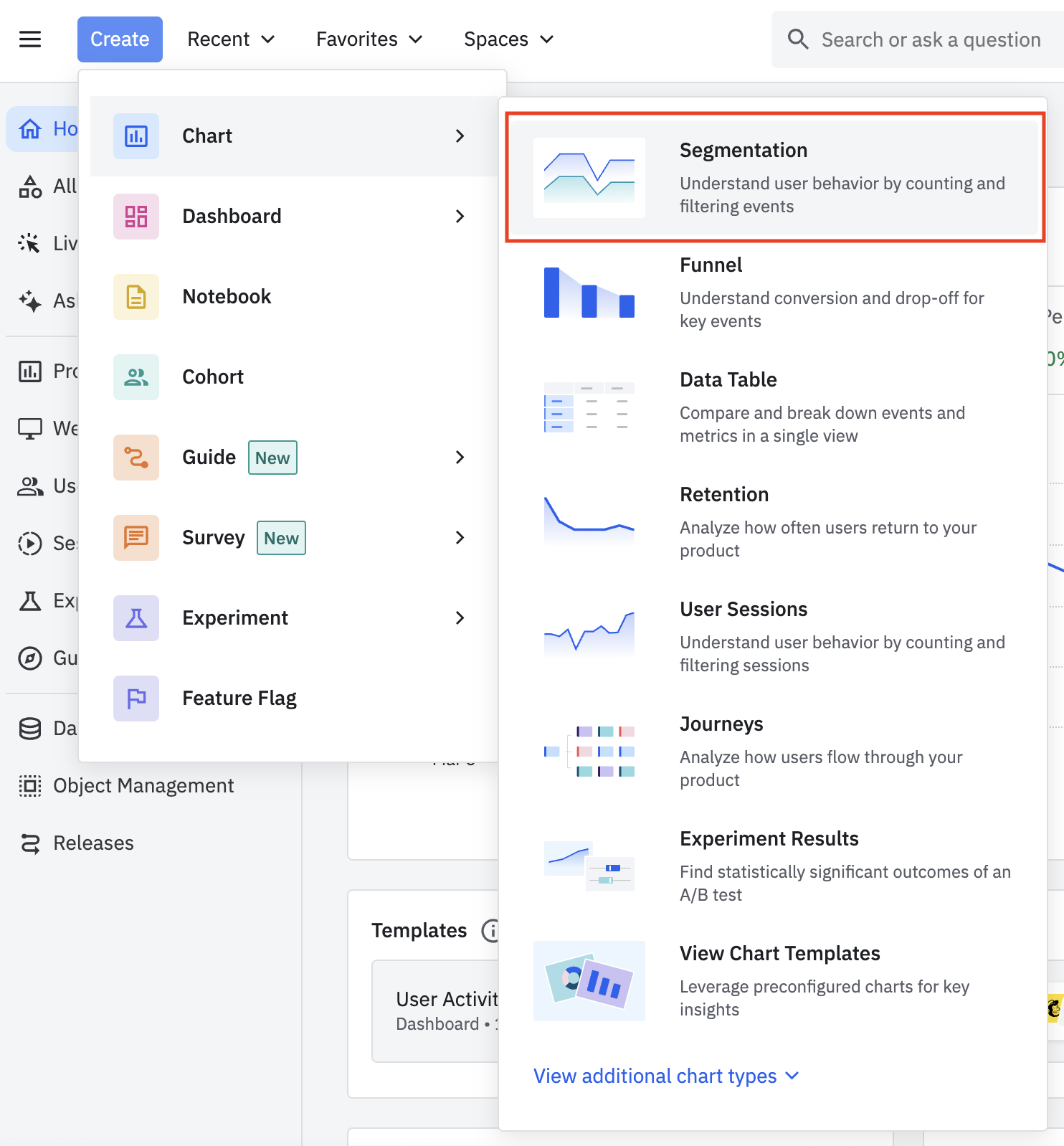Focus the Search or ask a question field

(x=931, y=39)
